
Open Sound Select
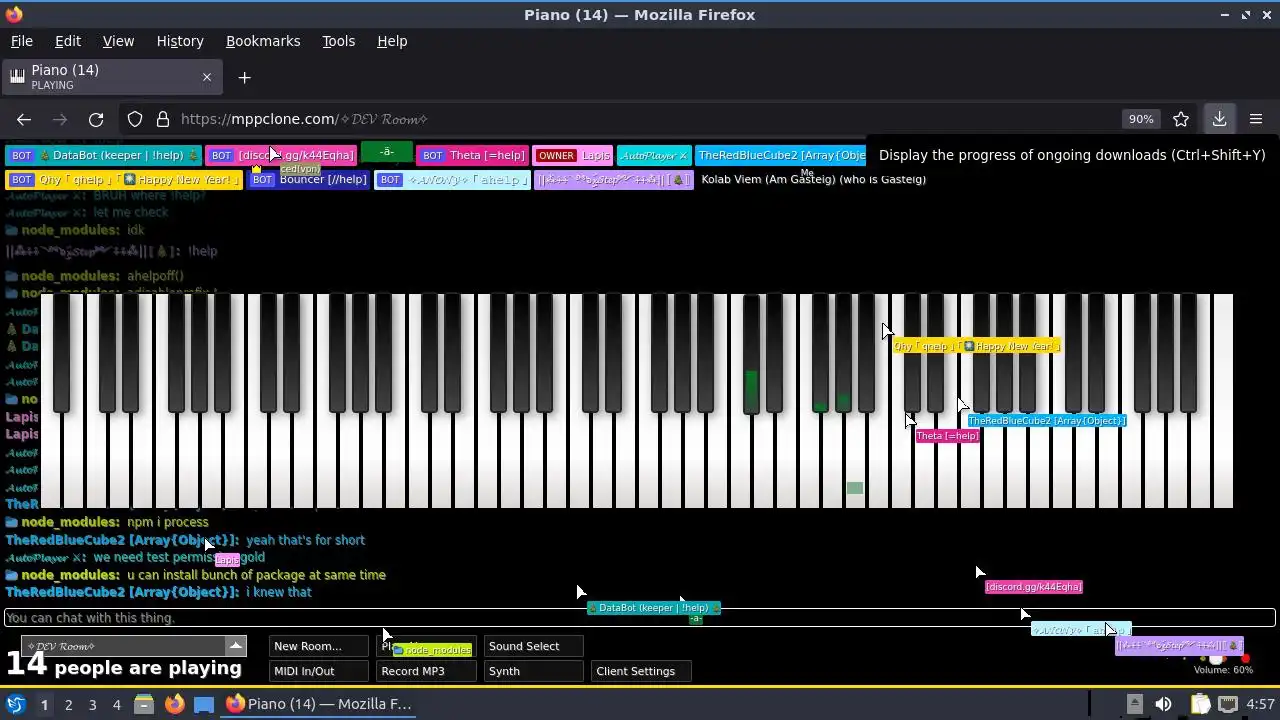(x=533, y=646)
